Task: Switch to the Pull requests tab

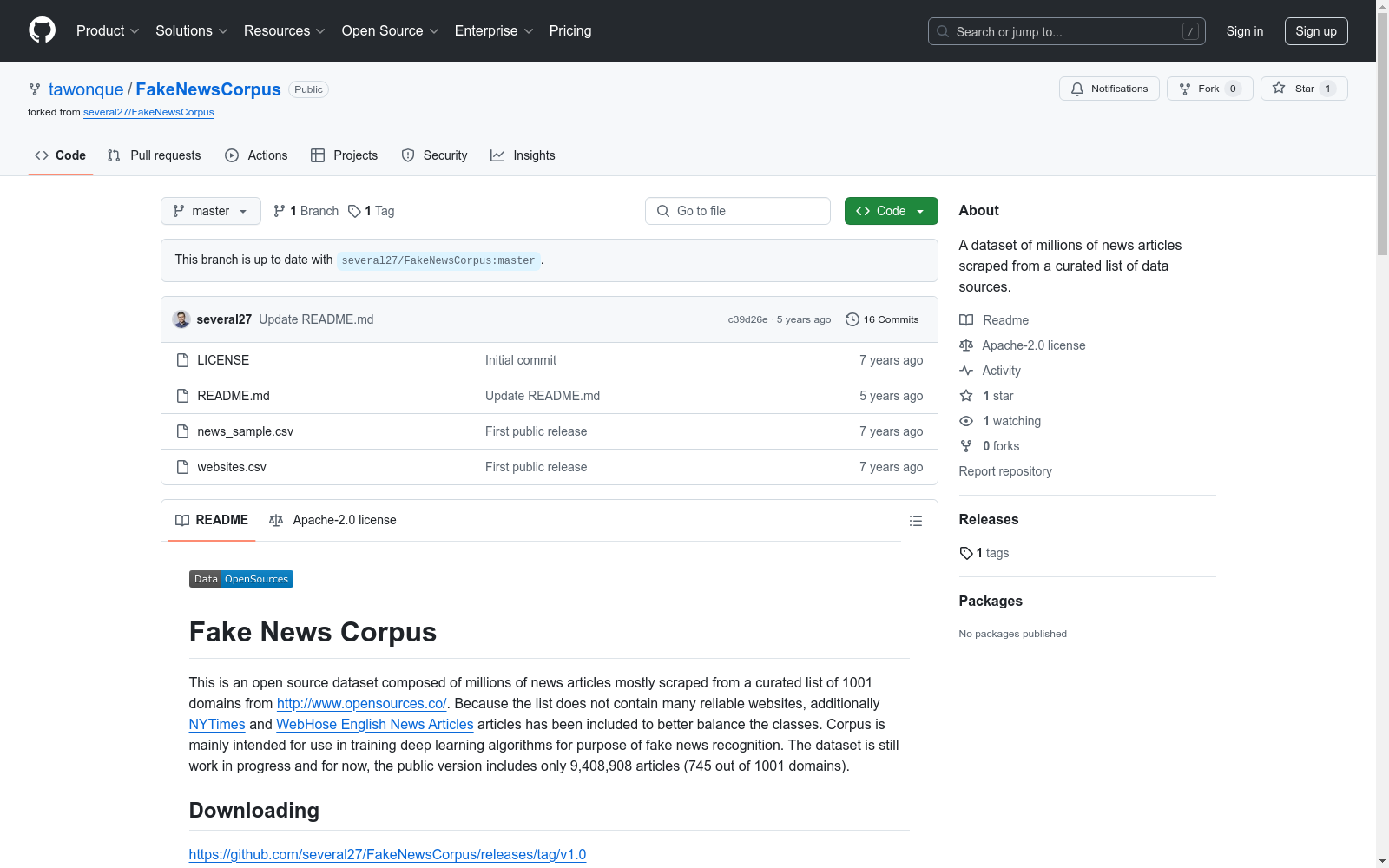Action: 155,155
